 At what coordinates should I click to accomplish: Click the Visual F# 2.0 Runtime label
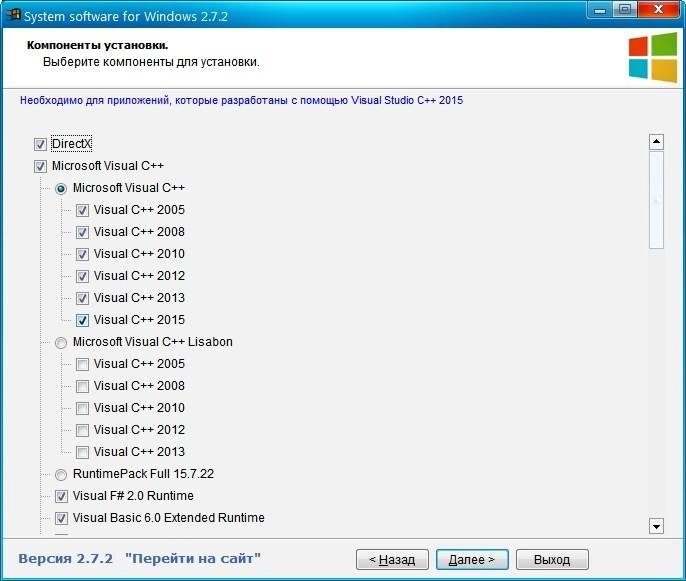click(x=133, y=496)
